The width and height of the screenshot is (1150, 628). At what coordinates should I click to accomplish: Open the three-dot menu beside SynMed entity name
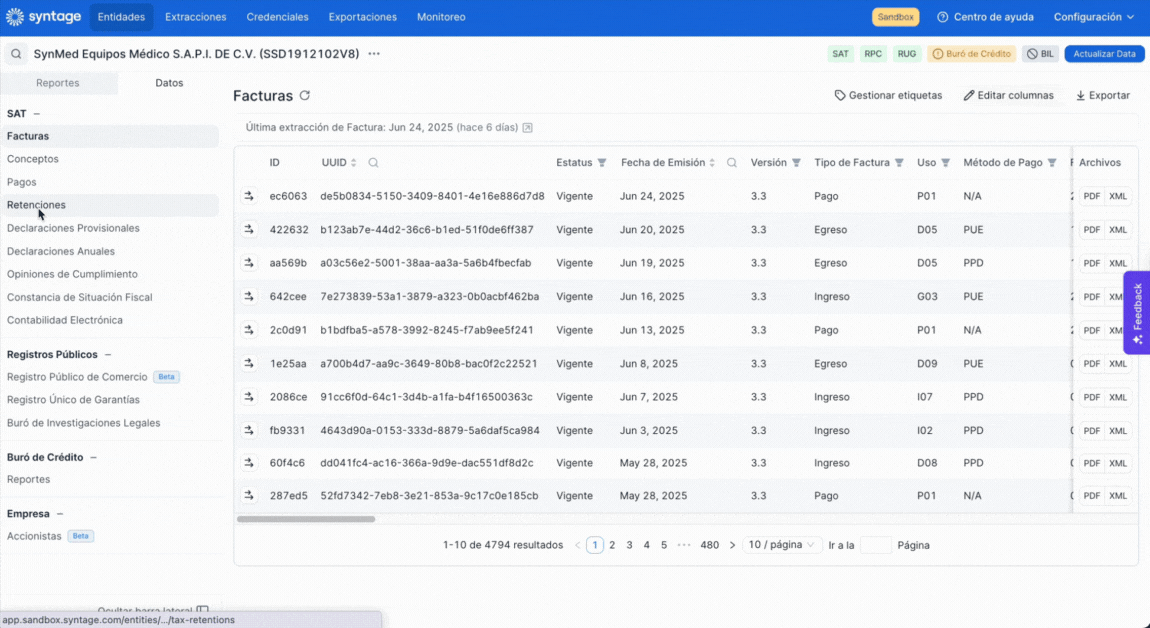[374, 54]
